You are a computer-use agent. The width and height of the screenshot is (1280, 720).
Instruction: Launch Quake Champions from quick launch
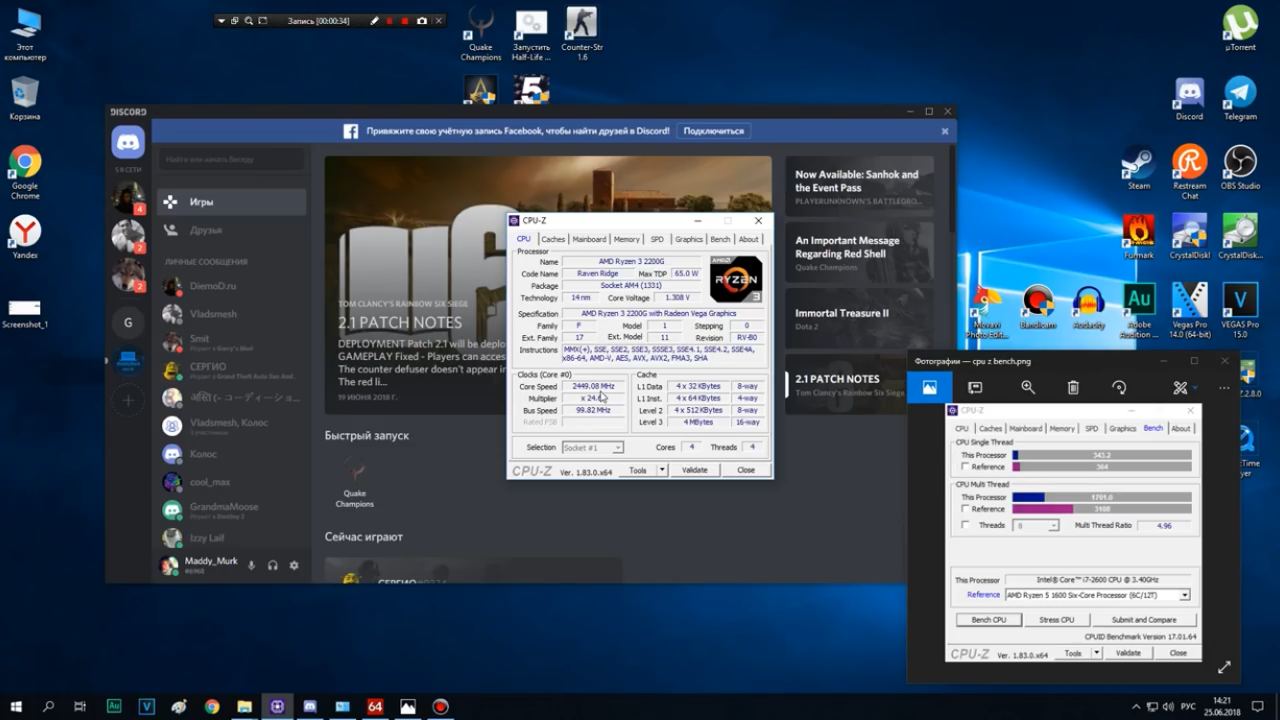[354, 483]
